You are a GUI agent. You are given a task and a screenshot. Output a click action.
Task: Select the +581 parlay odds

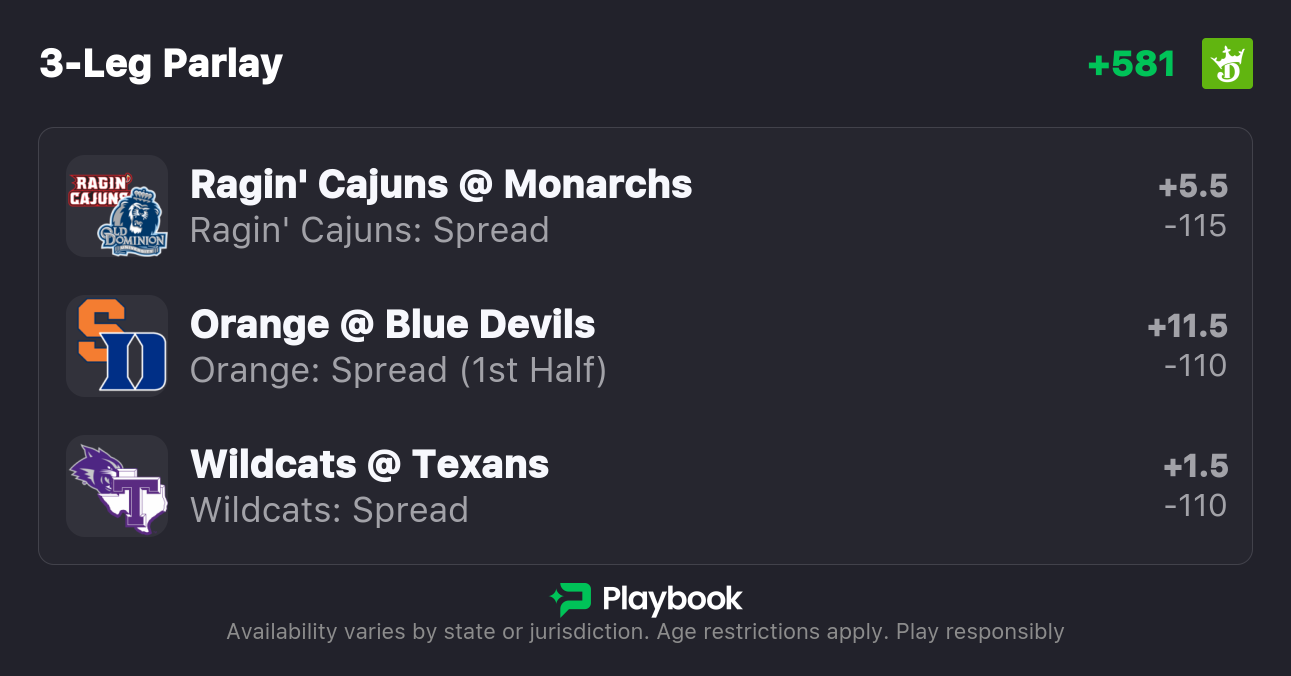click(1131, 64)
